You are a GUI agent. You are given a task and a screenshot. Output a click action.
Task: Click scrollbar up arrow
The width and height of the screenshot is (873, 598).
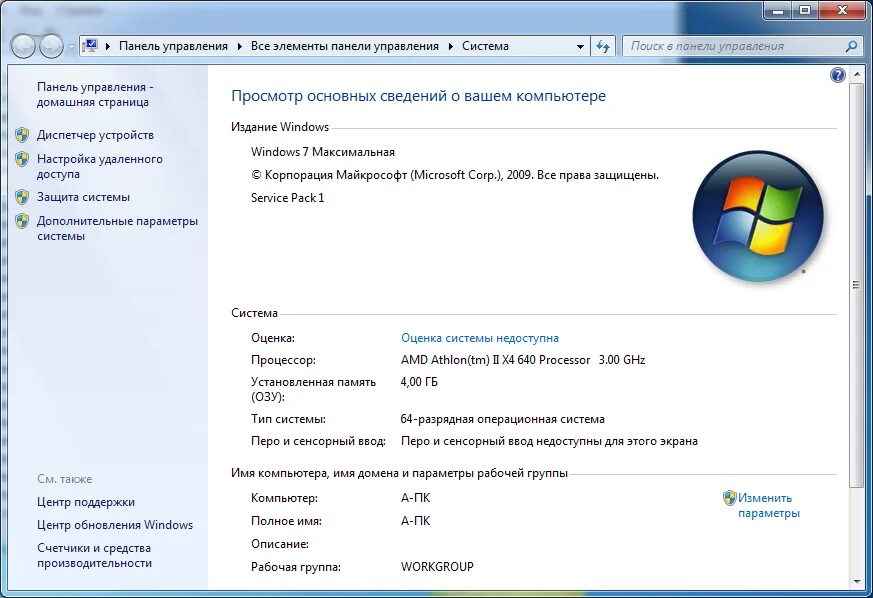pos(856,75)
